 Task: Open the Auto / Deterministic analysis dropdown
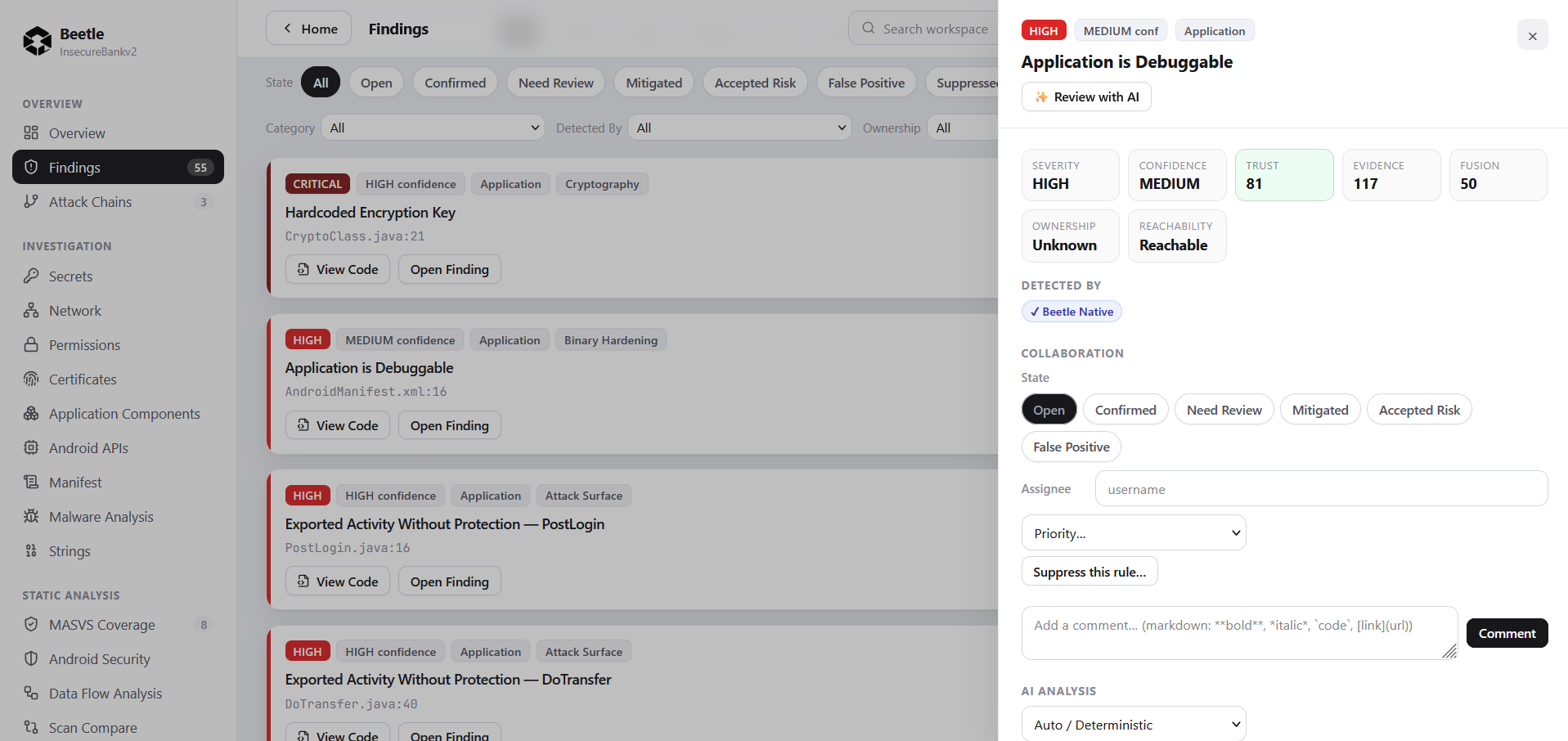click(x=1134, y=725)
